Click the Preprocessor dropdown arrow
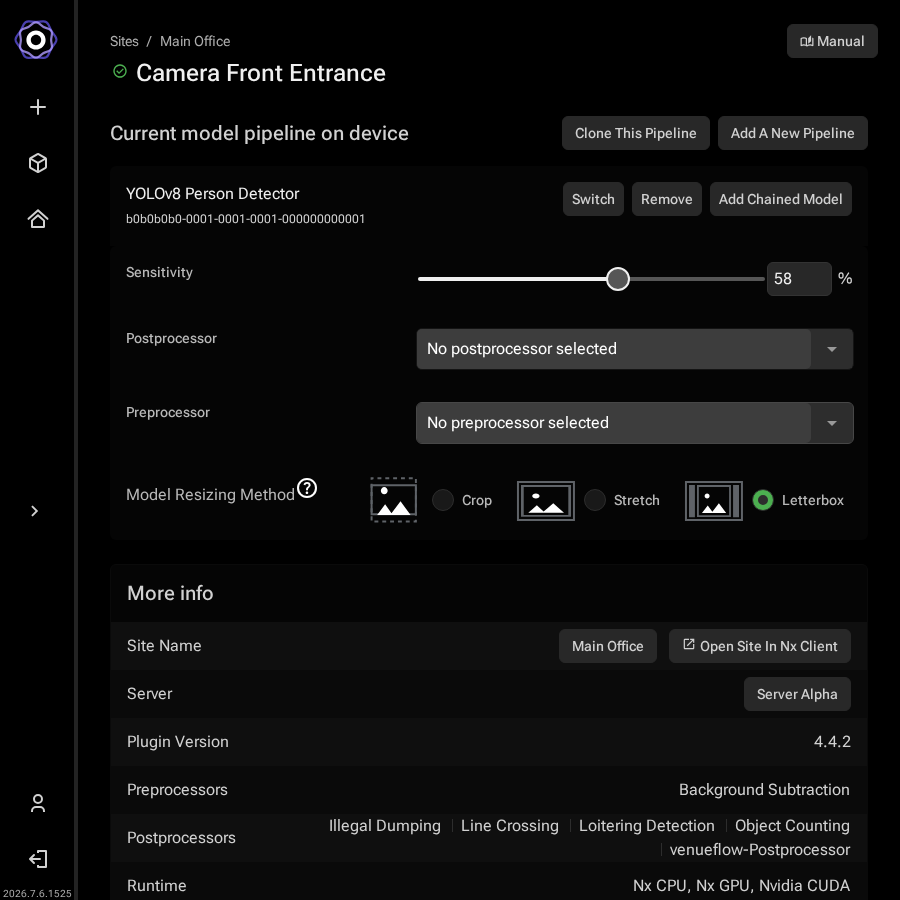 click(832, 423)
